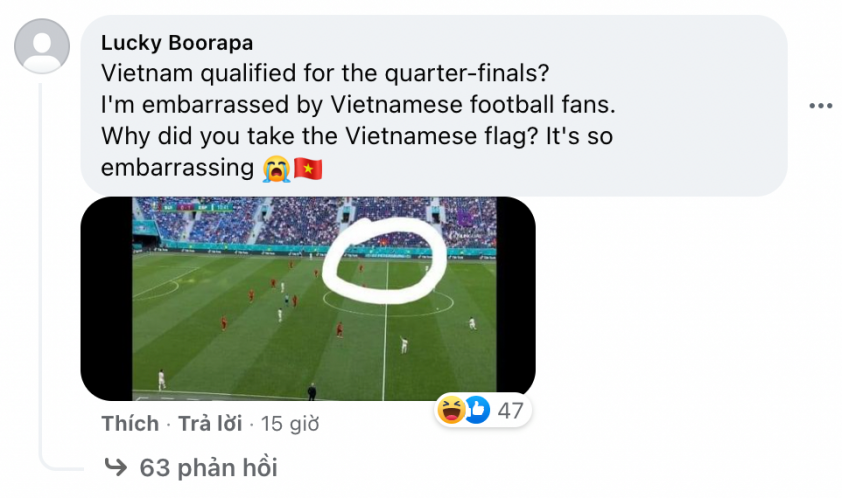The width and height of the screenshot is (842, 498).
Task: Open the three-dots comment options menu
Action: point(821,106)
